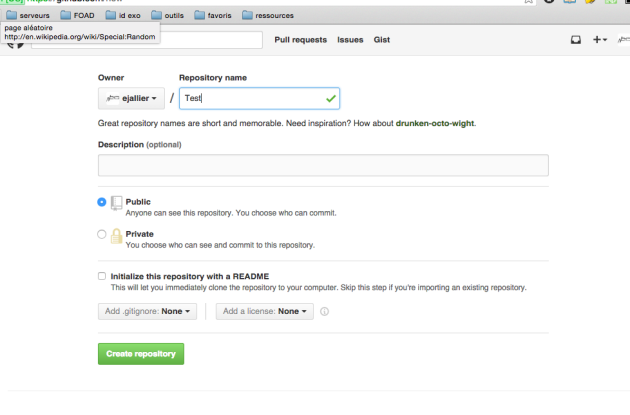Go to Pull requests

301,40
